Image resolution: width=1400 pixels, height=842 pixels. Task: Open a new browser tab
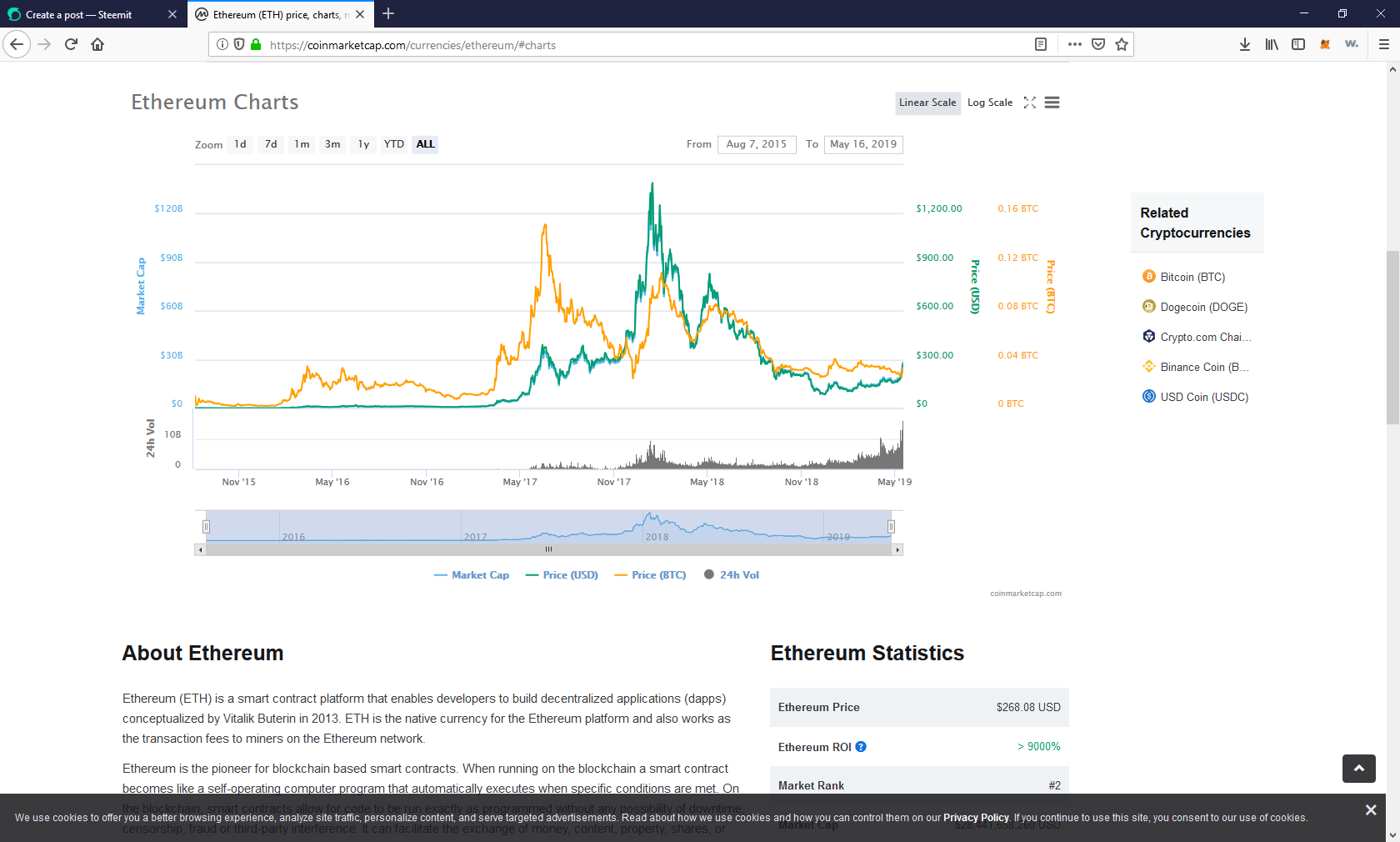388,13
